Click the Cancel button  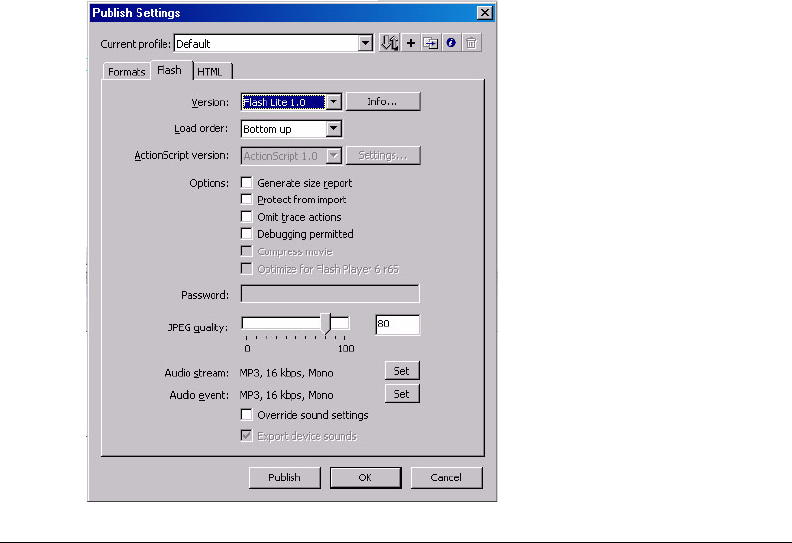pyautogui.click(x=446, y=477)
